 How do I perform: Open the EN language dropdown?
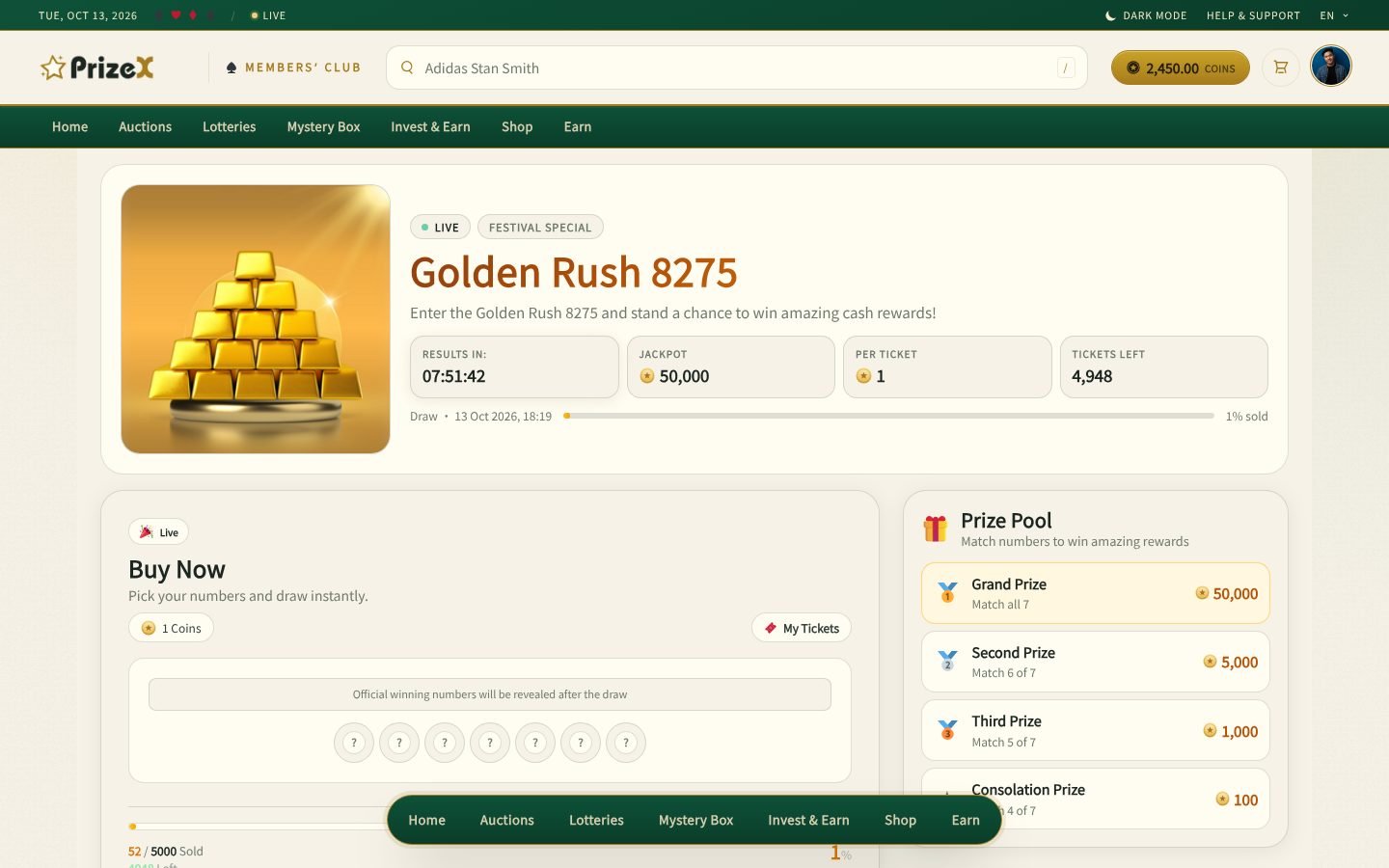click(x=1334, y=15)
